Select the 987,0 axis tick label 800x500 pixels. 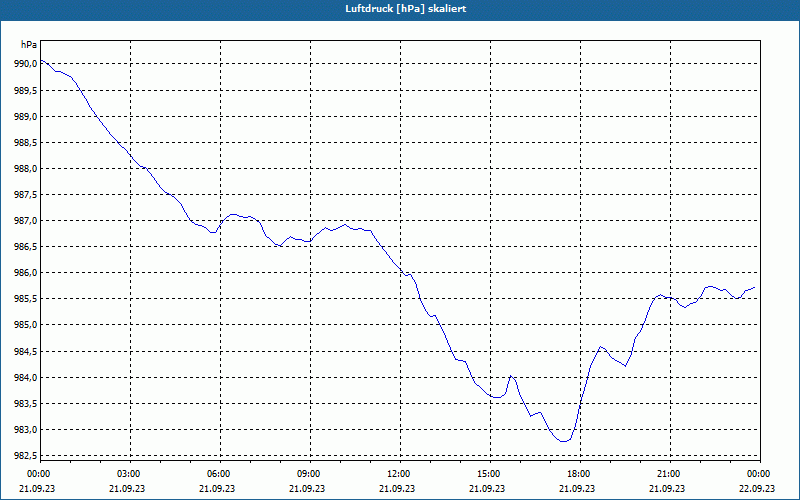[26, 220]
